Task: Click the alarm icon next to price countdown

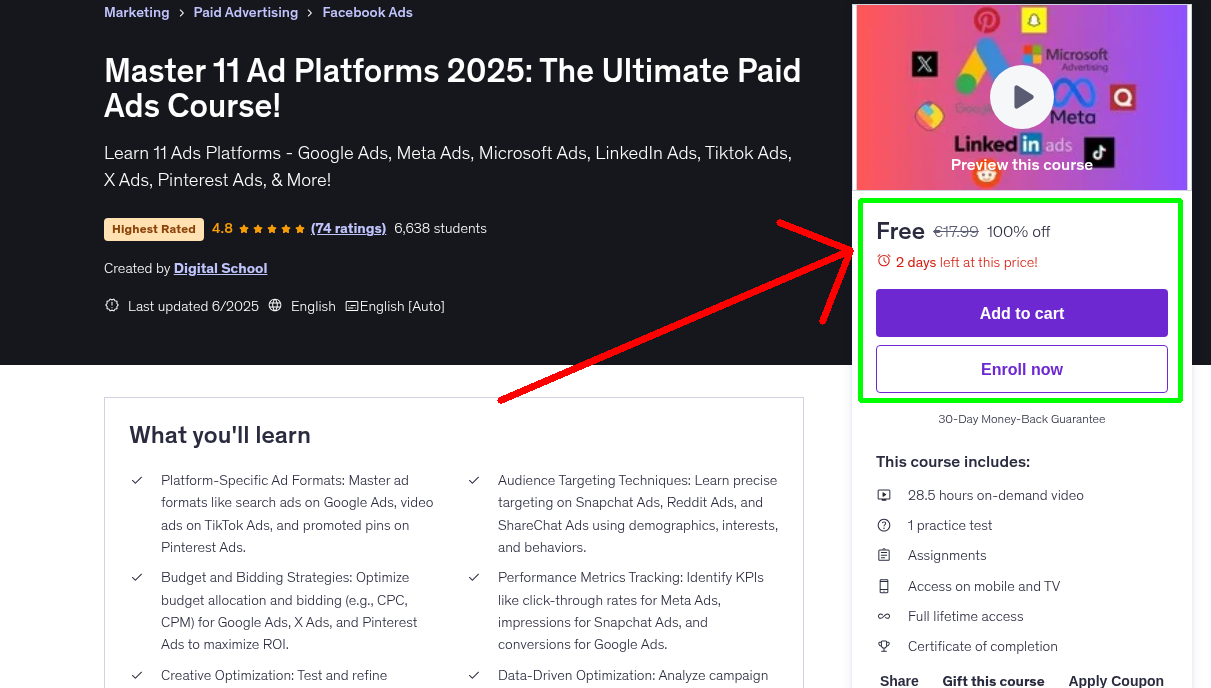Action: point(884,260)
